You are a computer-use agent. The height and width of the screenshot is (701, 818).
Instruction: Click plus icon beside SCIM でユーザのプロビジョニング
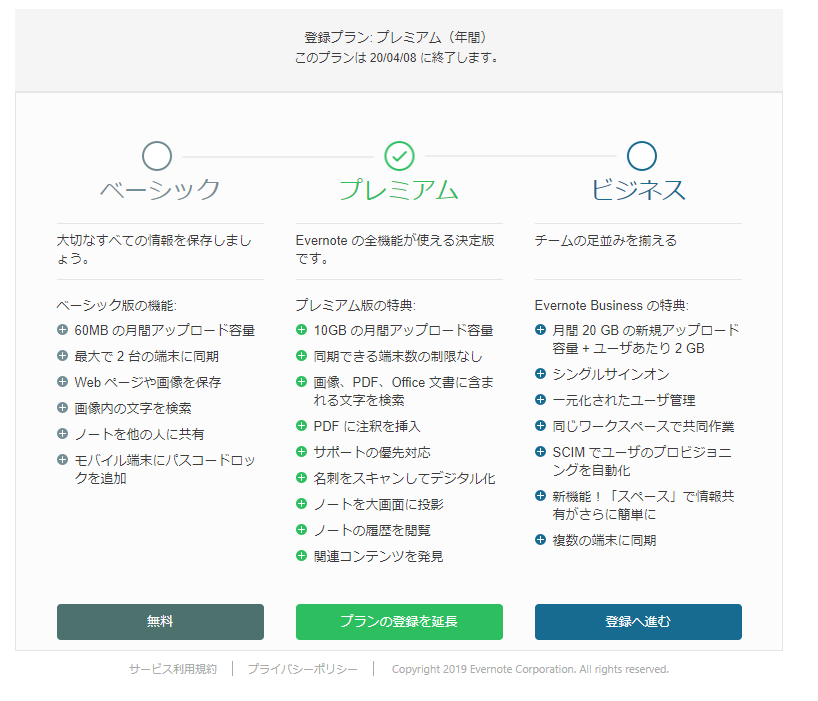point(540,452)
